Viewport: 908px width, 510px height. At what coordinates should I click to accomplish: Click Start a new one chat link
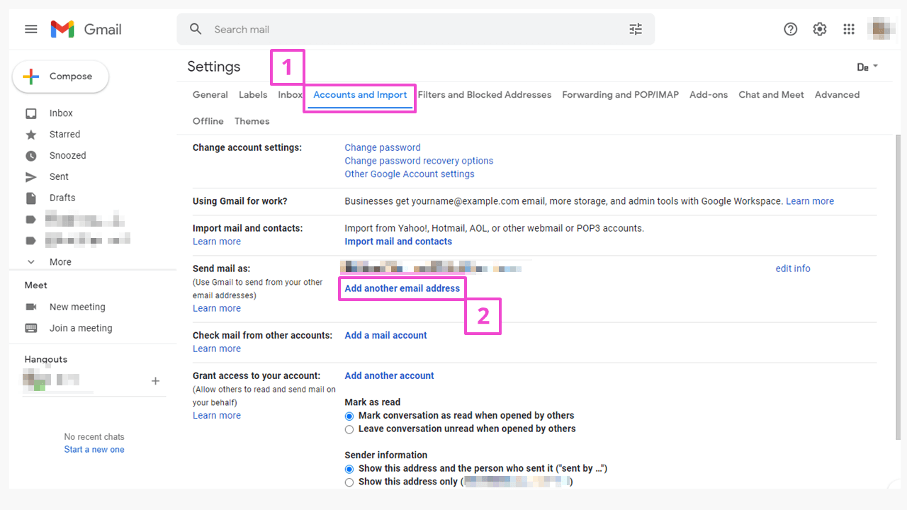pyautogui.click(x=94, y=450)
